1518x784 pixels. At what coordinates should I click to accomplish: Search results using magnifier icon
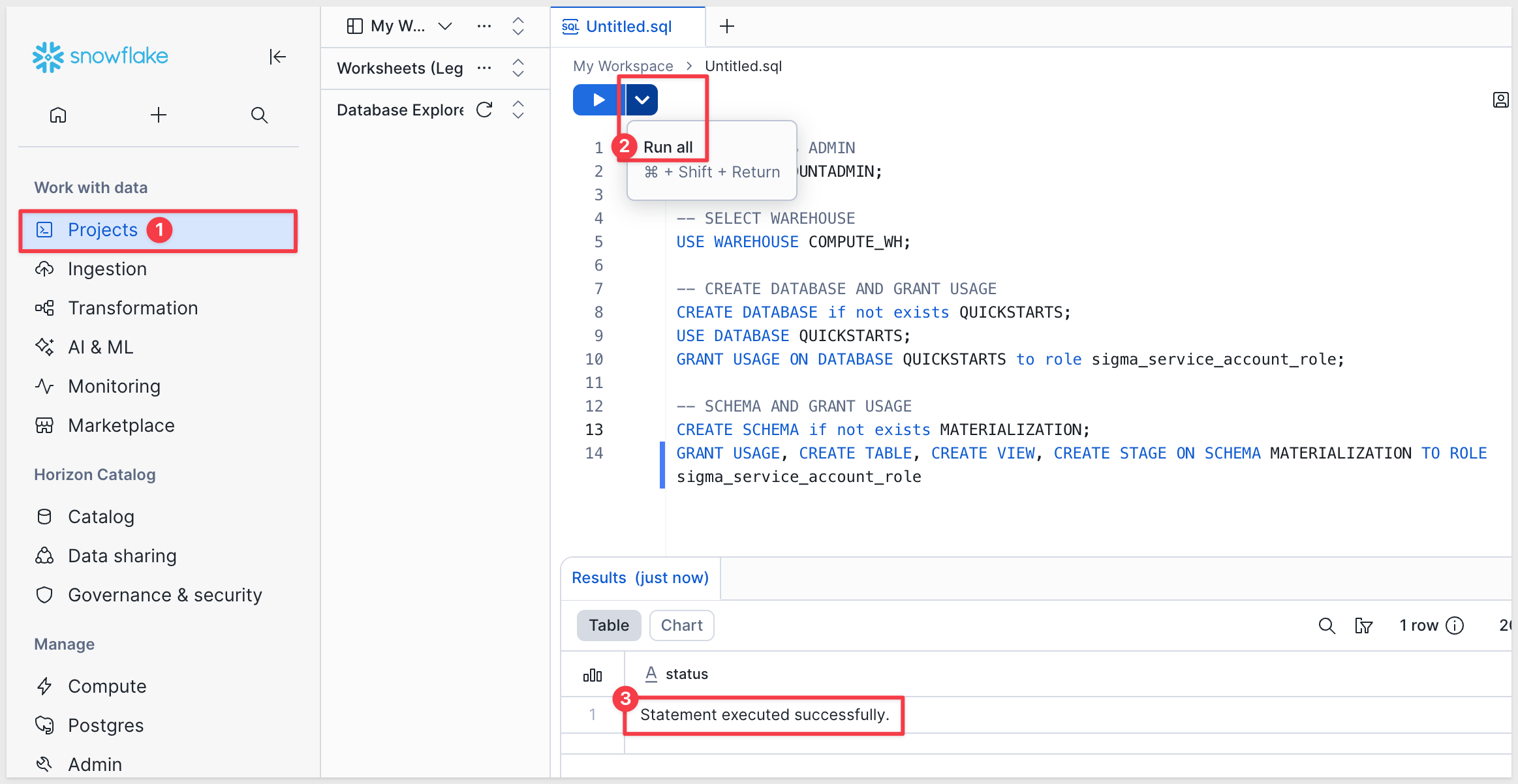[1327, 626]
